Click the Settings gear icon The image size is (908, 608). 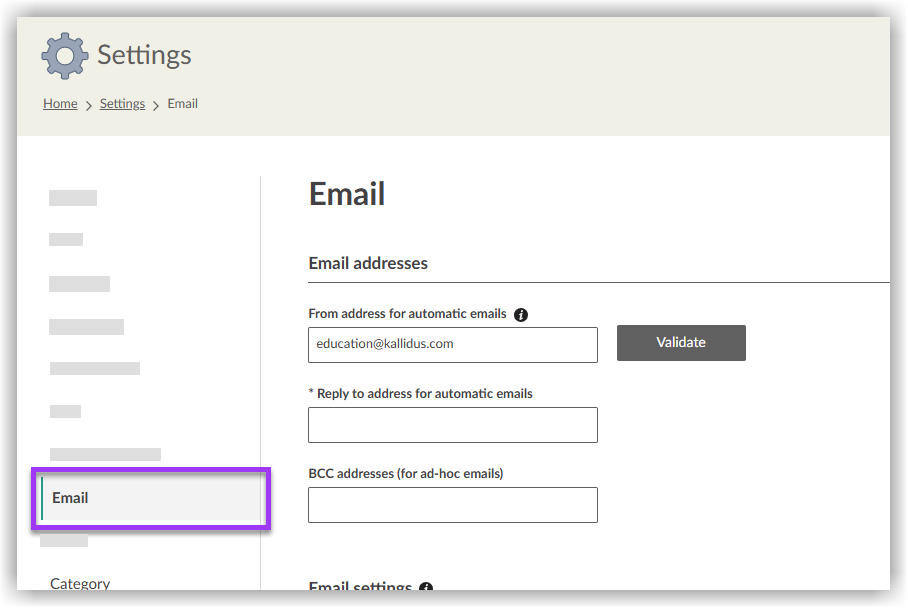click(x=64, y=55)
